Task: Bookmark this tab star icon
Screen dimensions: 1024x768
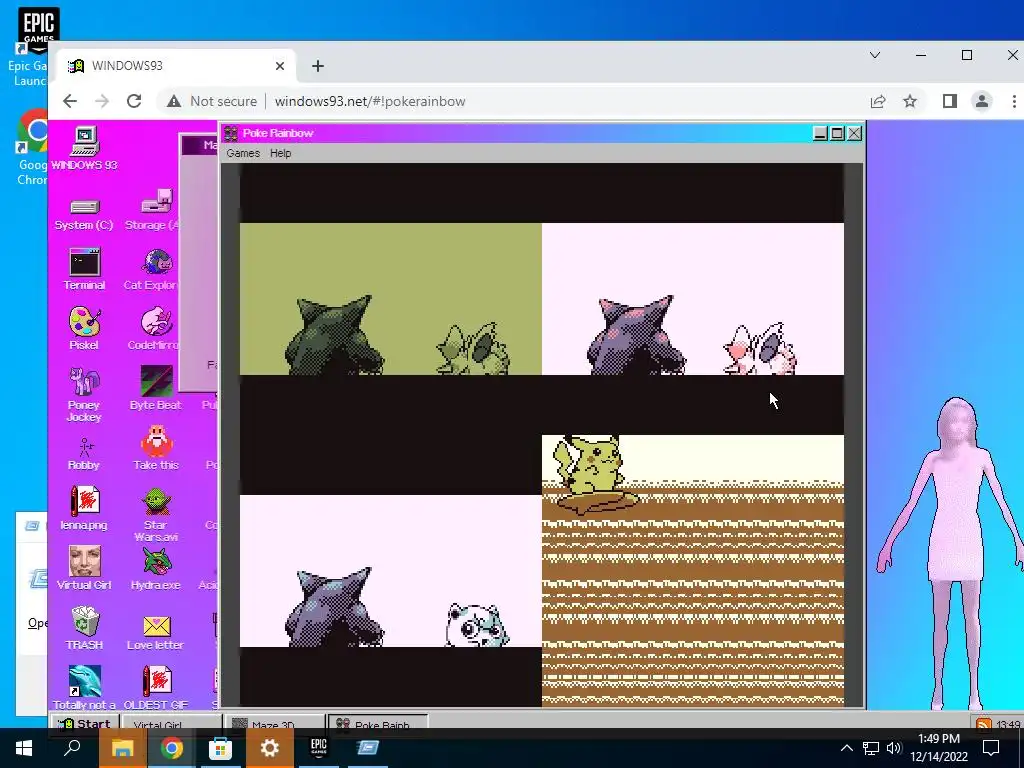Action: pos(910,101)
